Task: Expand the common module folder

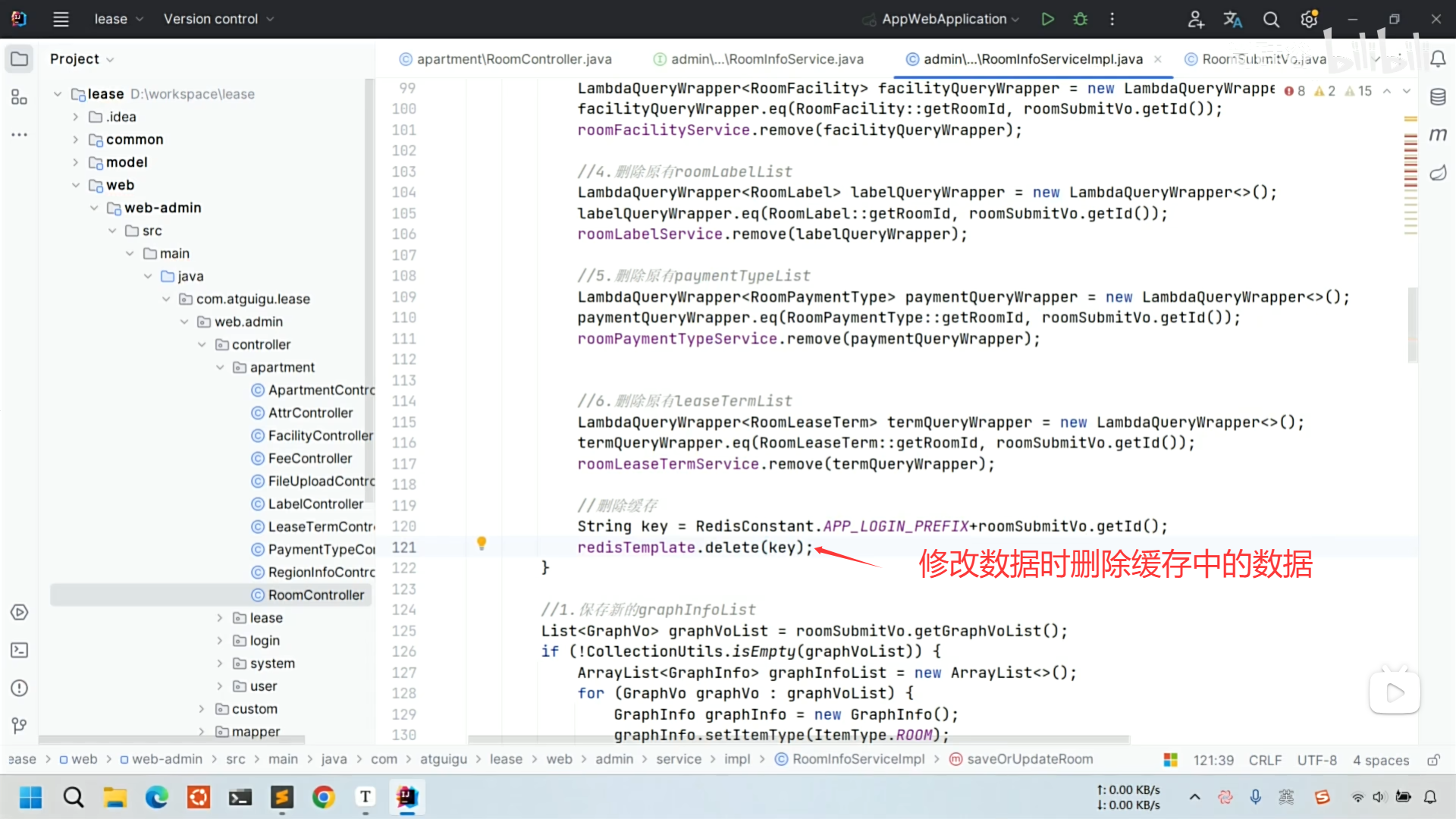Action: (x=75, y=140)
